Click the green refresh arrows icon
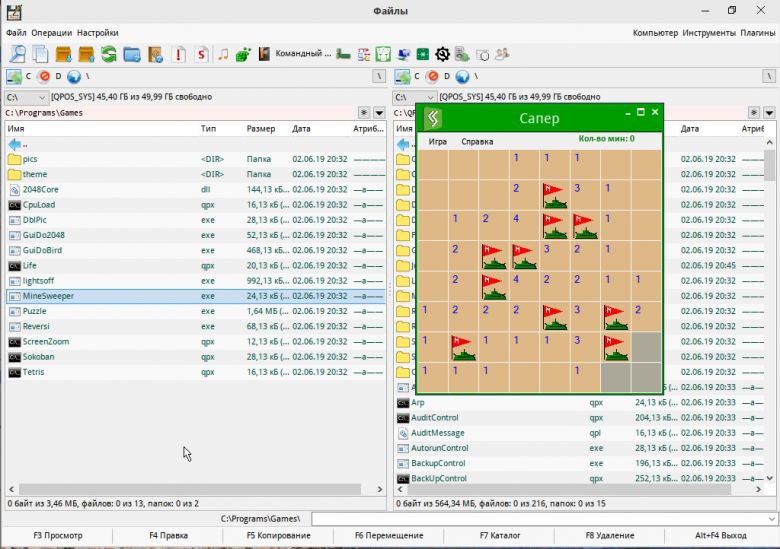This screenshot has height=549, width=780. click(x=108, y=54)
